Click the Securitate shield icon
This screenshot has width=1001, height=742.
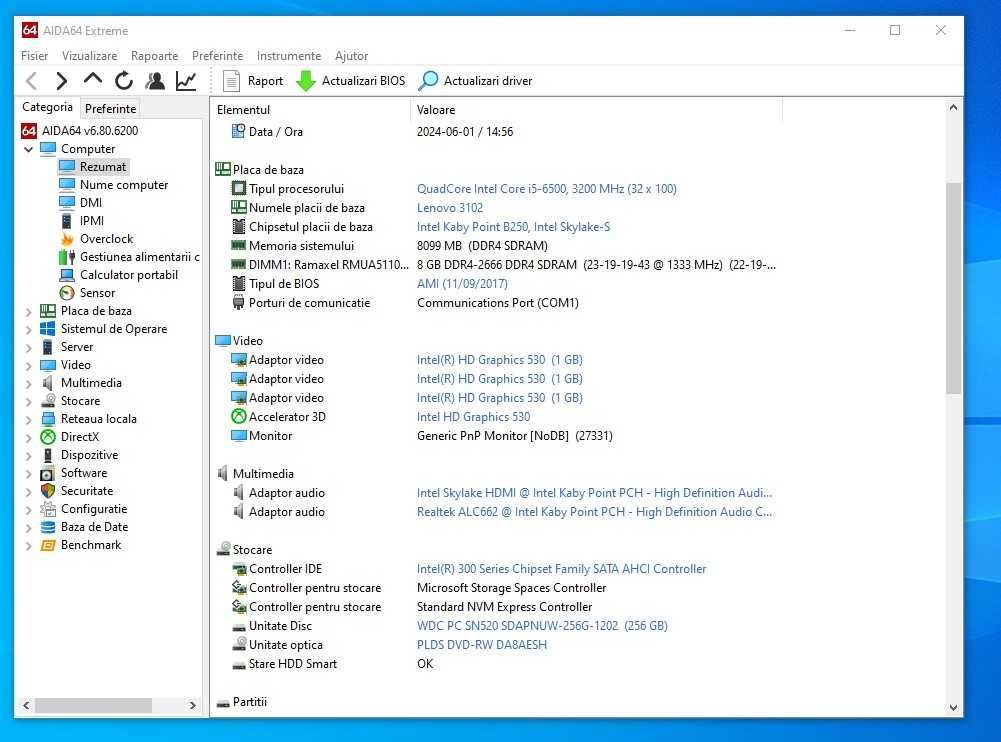pyautogui.click(x=48, y=490)
